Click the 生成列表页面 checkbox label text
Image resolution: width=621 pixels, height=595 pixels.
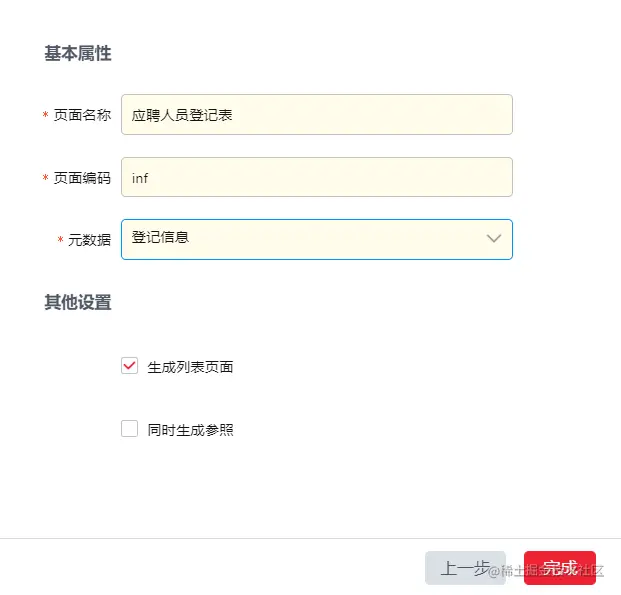click(x=190, y=367)
